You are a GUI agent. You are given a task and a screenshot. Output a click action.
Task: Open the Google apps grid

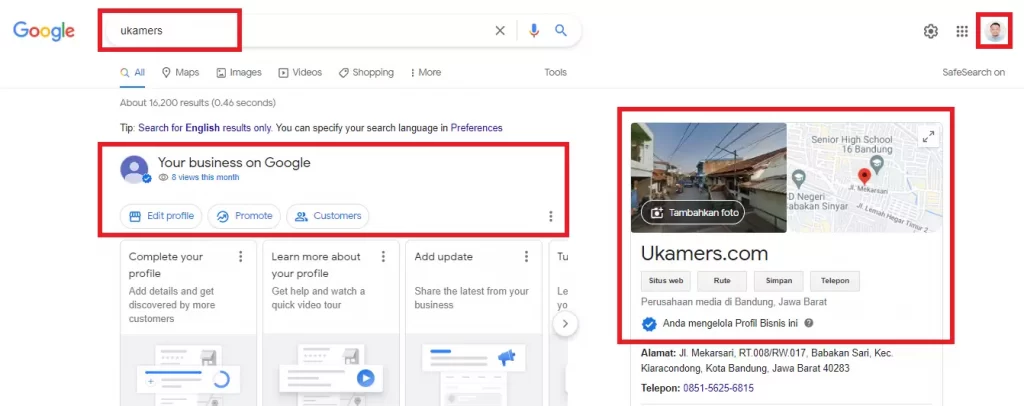962,31
